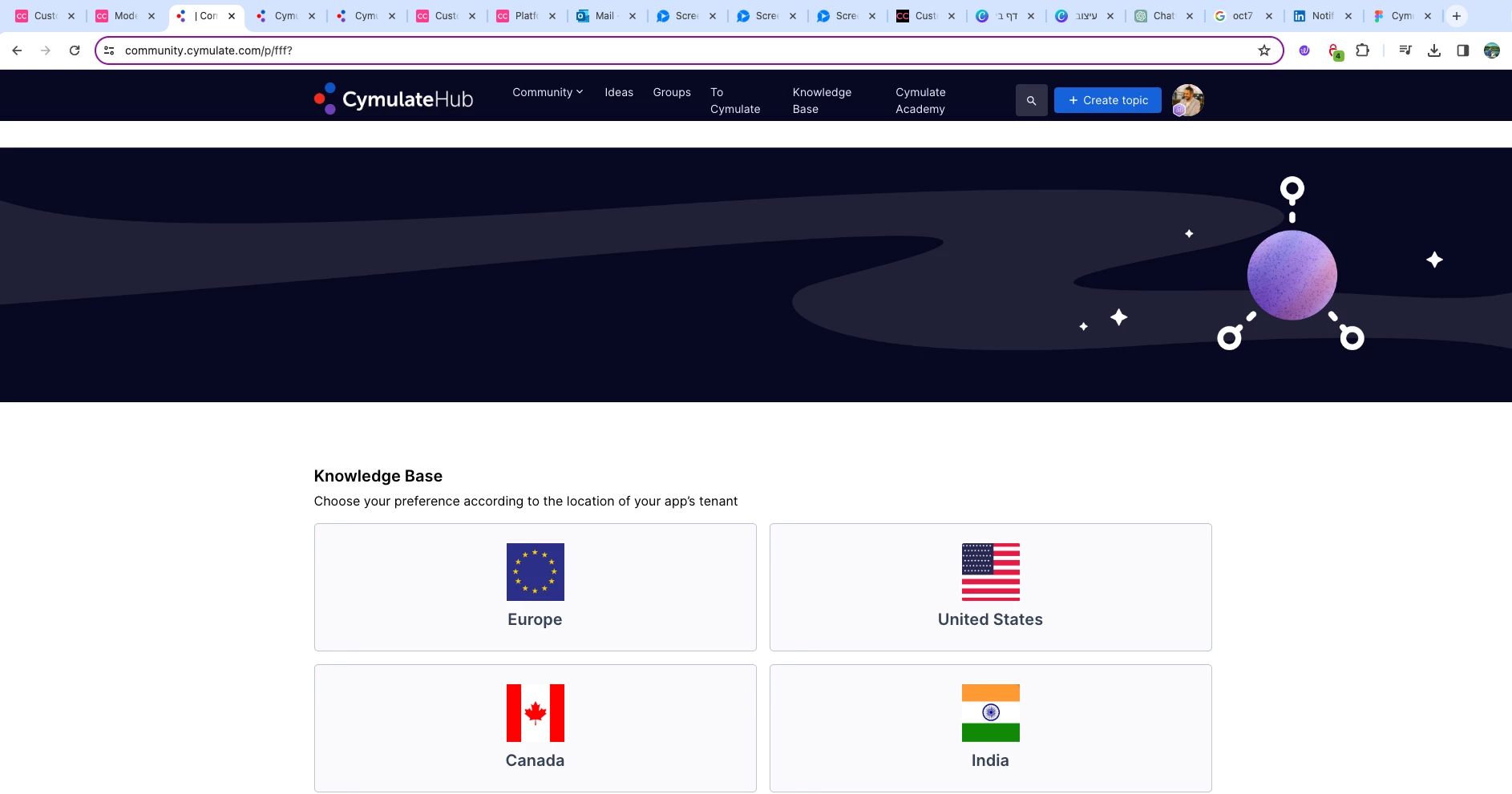The width and height of the screenshot is (1512, 794).
Task: Click the Create topic button
Action: click(x=1108, y=100)
